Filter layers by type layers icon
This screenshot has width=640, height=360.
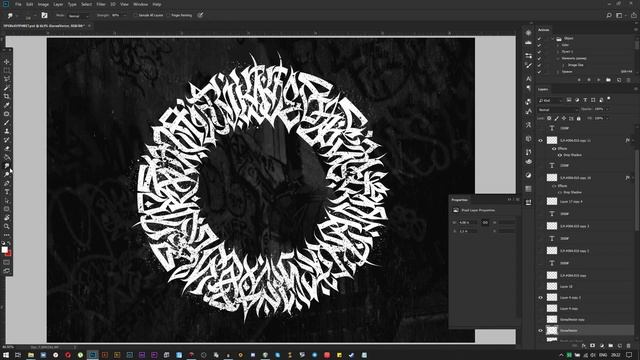pos(585,100)
